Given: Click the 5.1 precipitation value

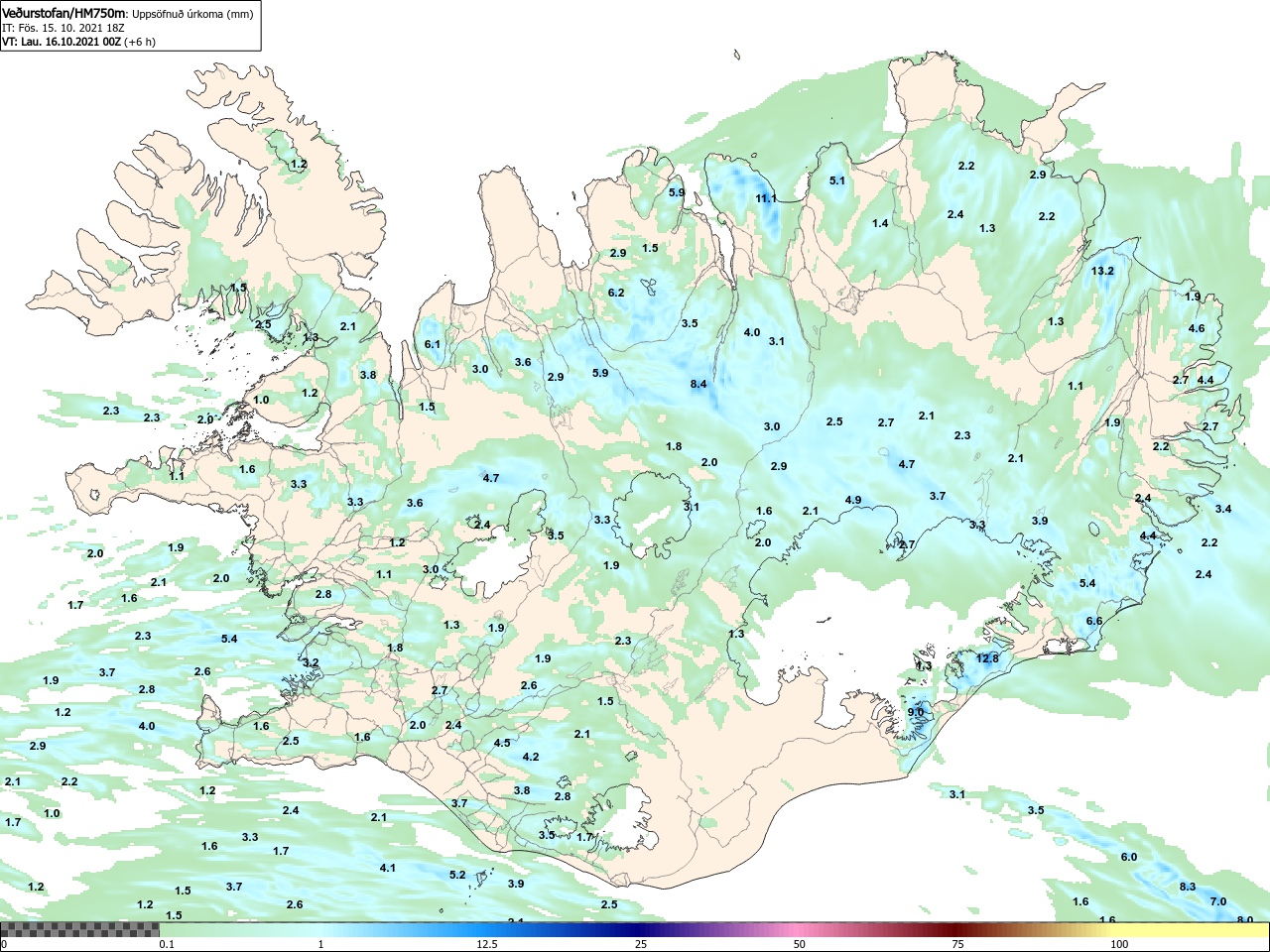Looking at the screenshot, I should 837,180.
